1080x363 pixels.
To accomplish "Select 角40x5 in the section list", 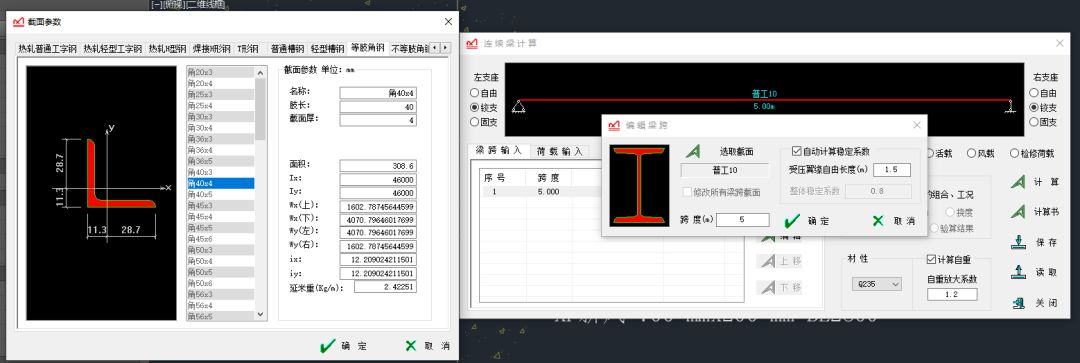I will point(220,194).
